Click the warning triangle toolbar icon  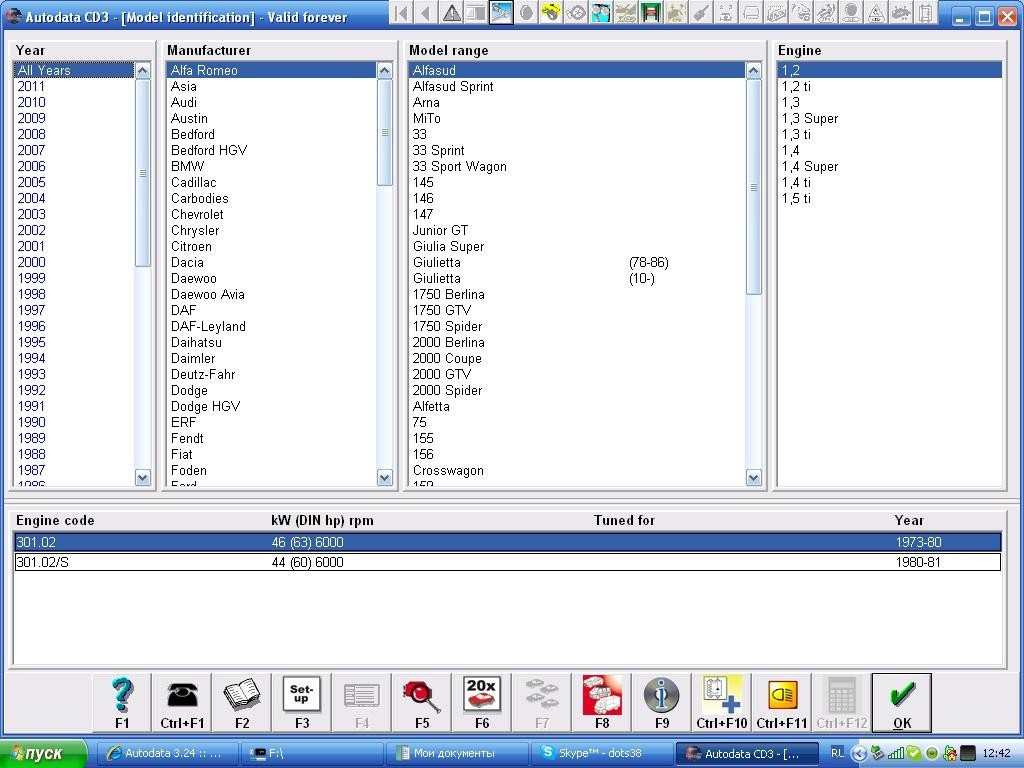(451, 12)
